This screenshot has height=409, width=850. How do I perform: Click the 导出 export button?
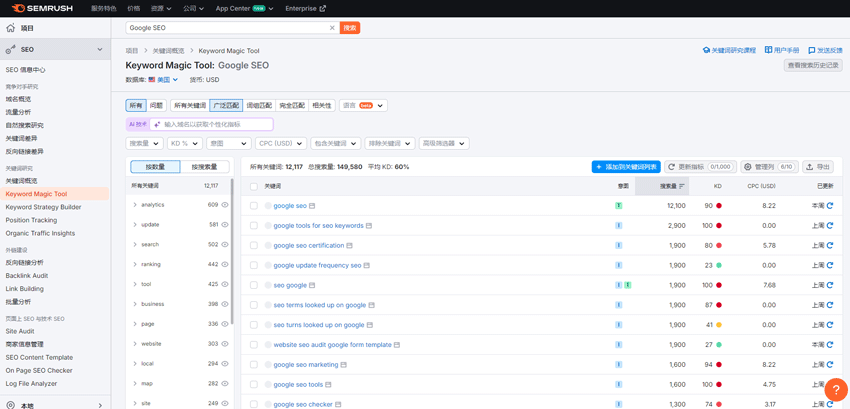tap(818, 167)
